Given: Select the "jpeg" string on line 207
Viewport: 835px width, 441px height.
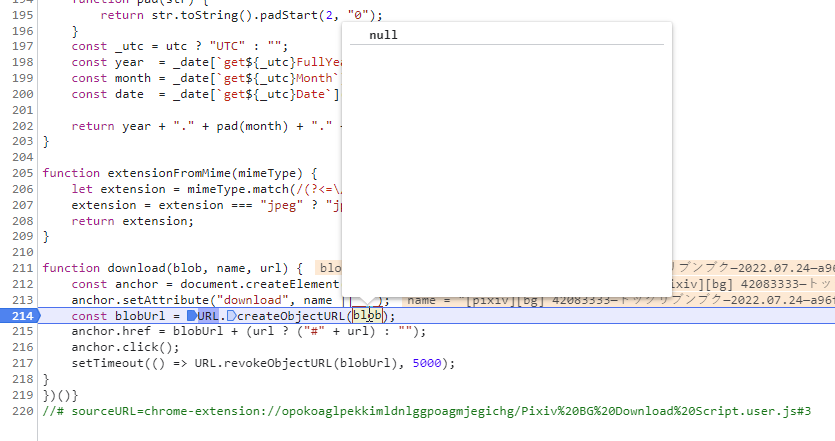Looking at the screenshot, I should pyautogui.click(x=282, y=205).
